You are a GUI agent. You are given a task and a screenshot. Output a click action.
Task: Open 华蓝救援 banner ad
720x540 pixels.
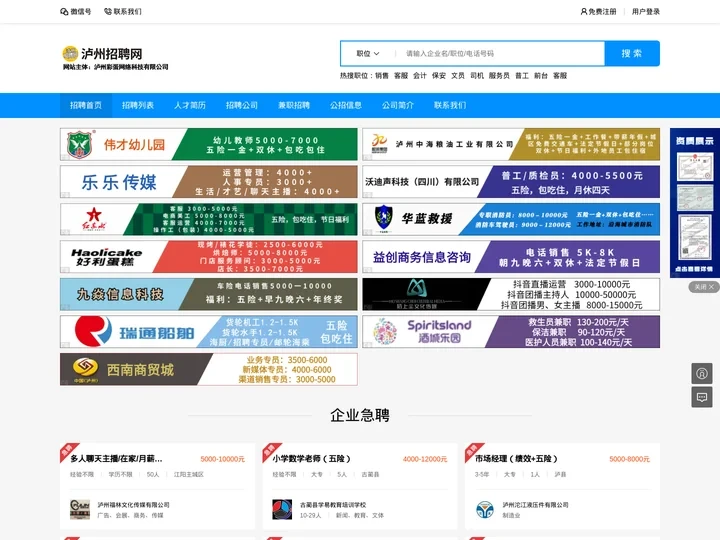coord(511,219)
